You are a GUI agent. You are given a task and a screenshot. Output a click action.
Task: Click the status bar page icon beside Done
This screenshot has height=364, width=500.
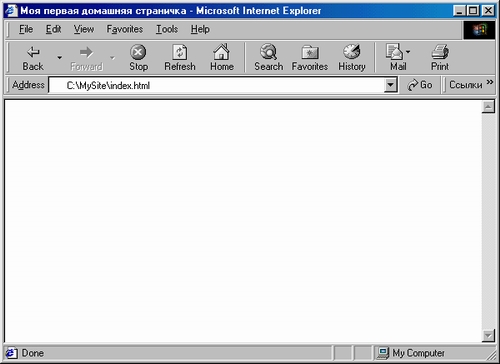click(11, 353)
